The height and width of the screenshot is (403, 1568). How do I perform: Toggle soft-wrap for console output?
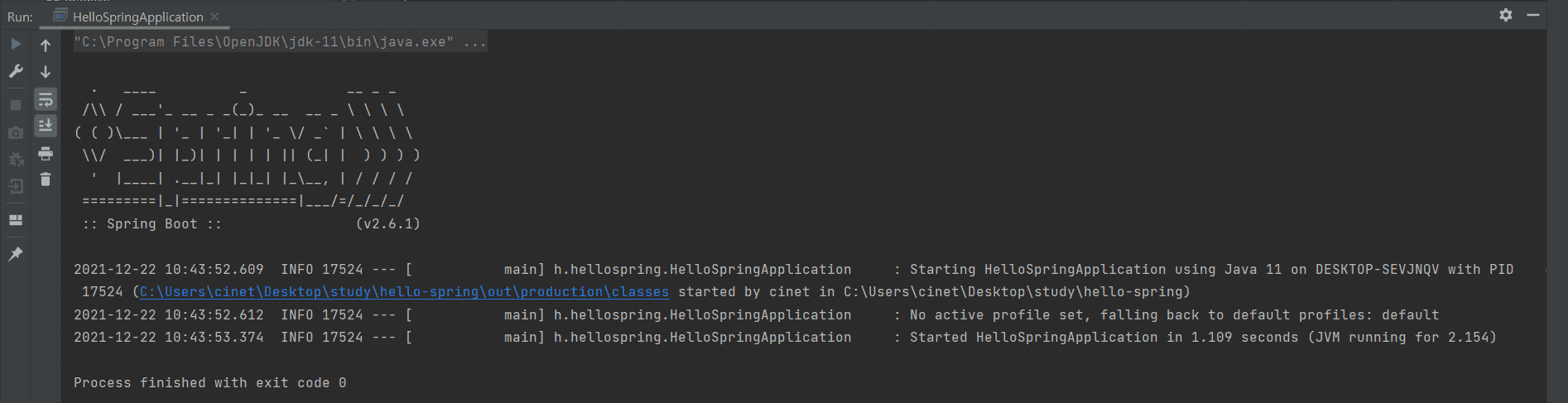(x=46, y=100)
